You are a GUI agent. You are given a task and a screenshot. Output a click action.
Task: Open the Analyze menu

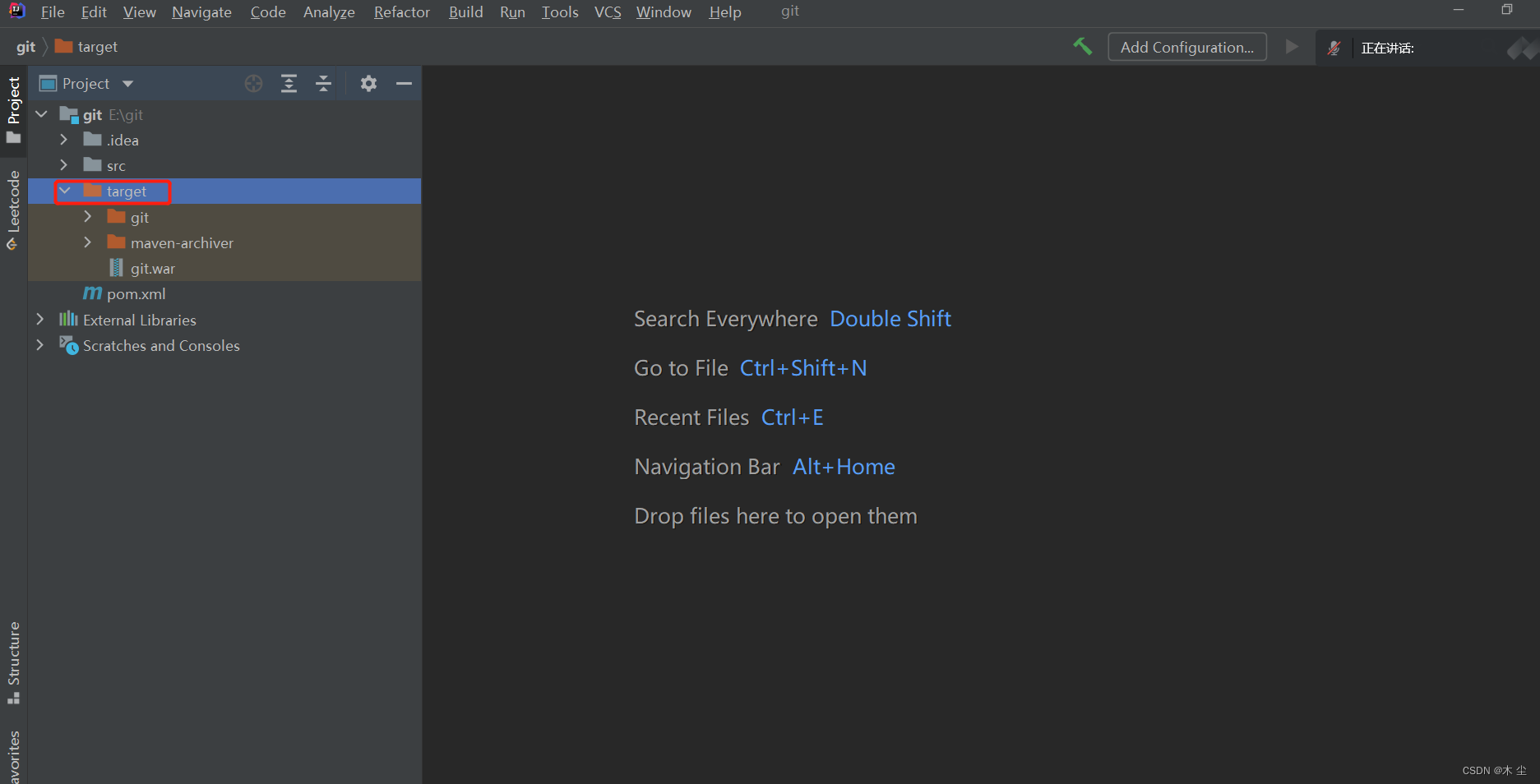329,12
